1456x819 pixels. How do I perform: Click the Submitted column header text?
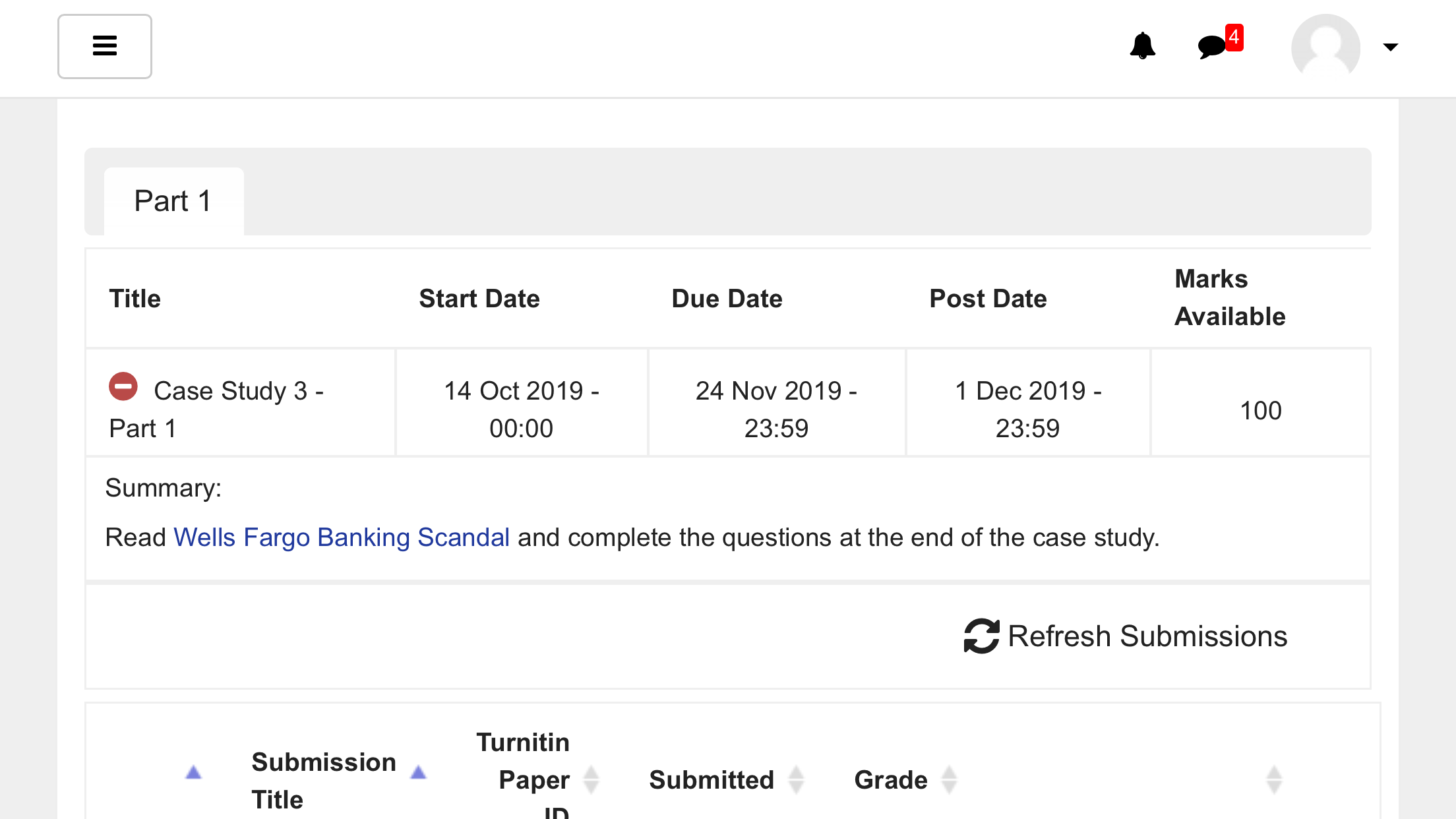(x=712, y=780)
